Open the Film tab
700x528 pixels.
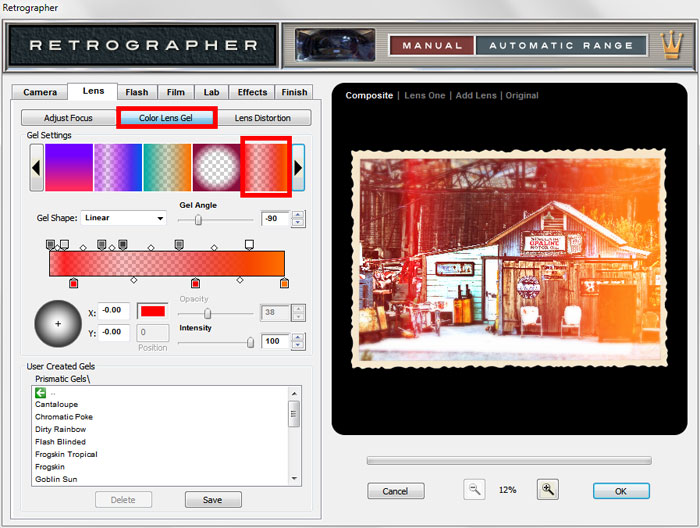pos(175,92)
